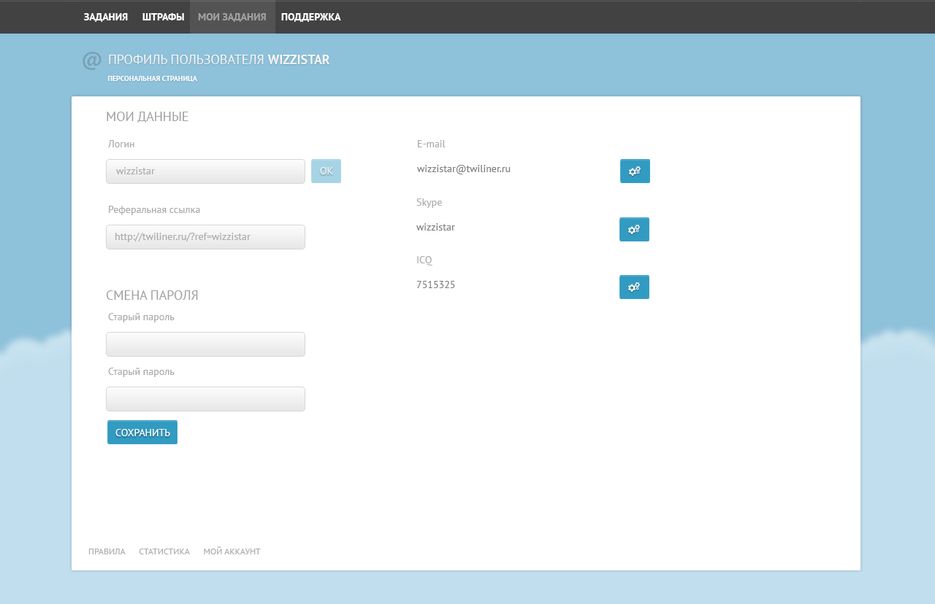Click the СОХРАНИТЬ button
Image resolution: width=935 pixels, height=604 pixels.
click(142, 432)
